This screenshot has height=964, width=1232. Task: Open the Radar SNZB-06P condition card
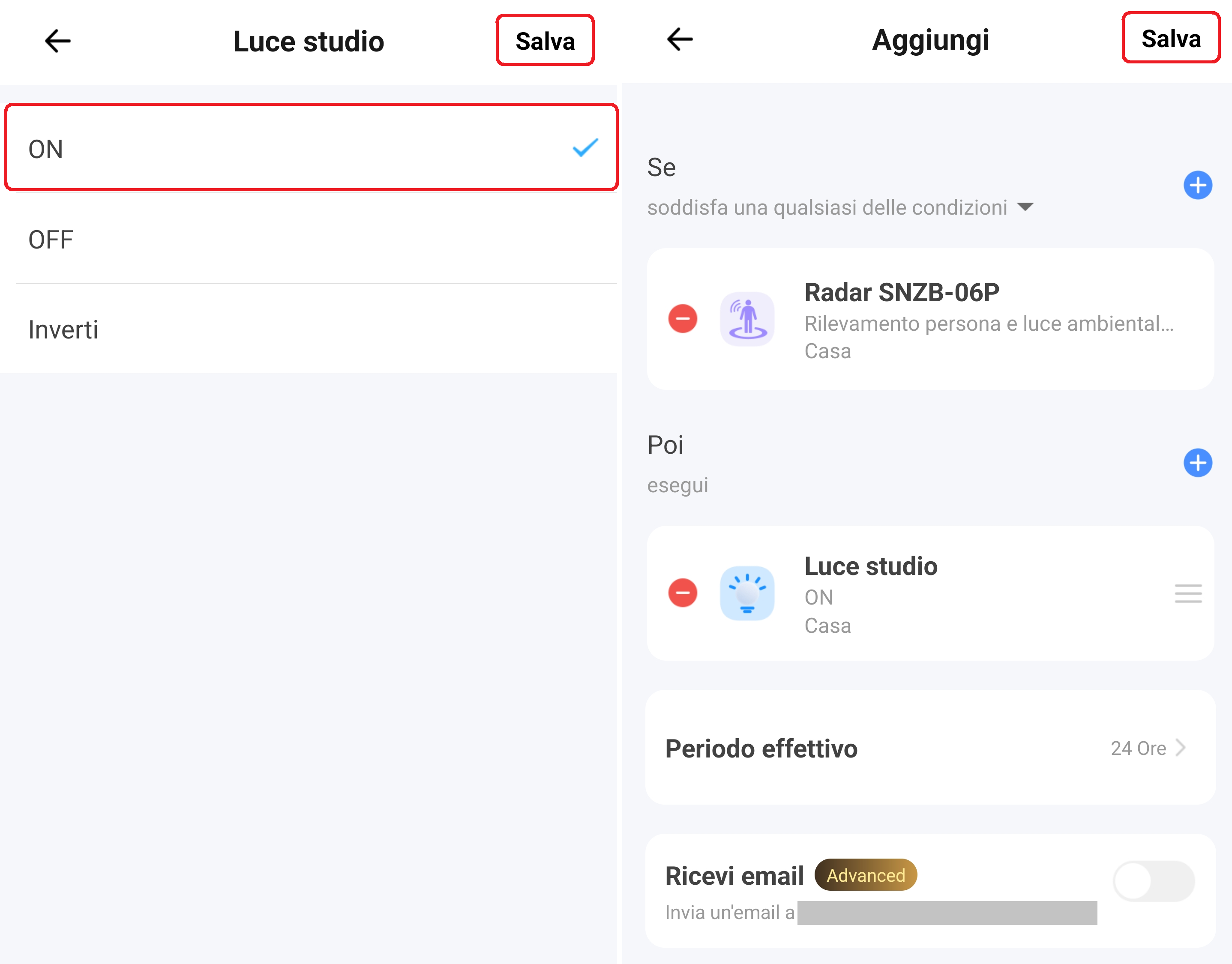coord(930,319)
